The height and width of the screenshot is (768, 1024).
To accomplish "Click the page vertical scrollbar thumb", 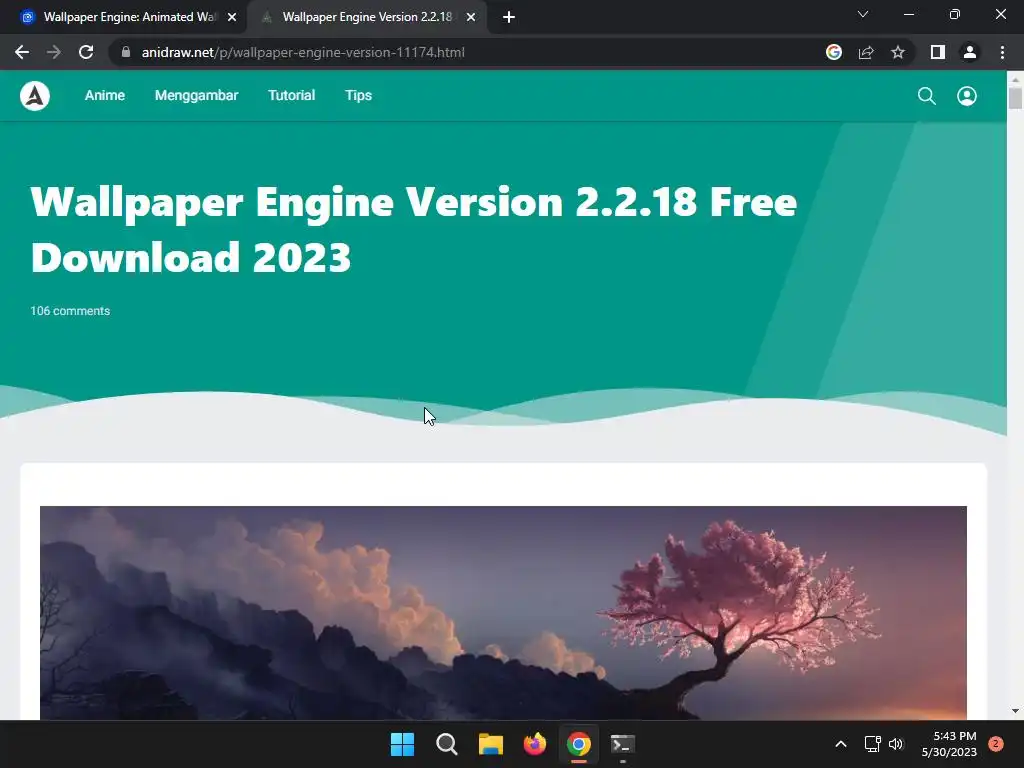I will [x=1015, y=98].
